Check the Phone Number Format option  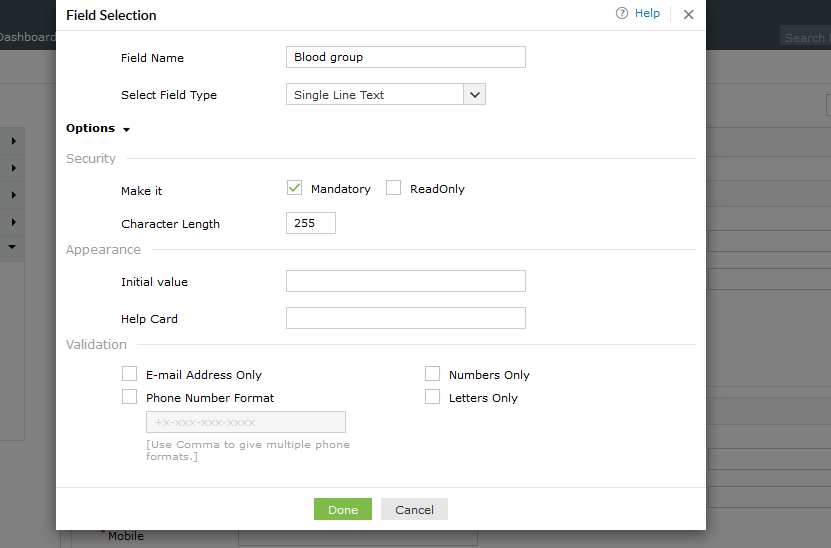(129, 397)
